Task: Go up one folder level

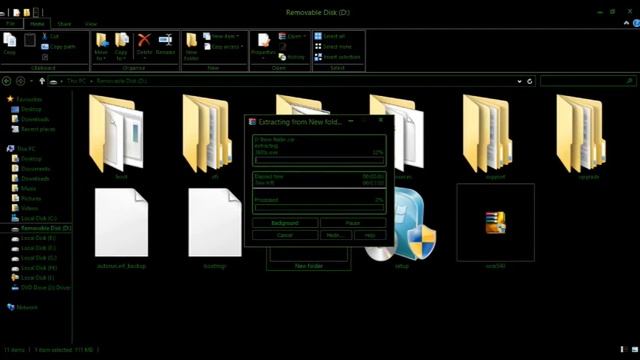Action: (x=42, y=81)
